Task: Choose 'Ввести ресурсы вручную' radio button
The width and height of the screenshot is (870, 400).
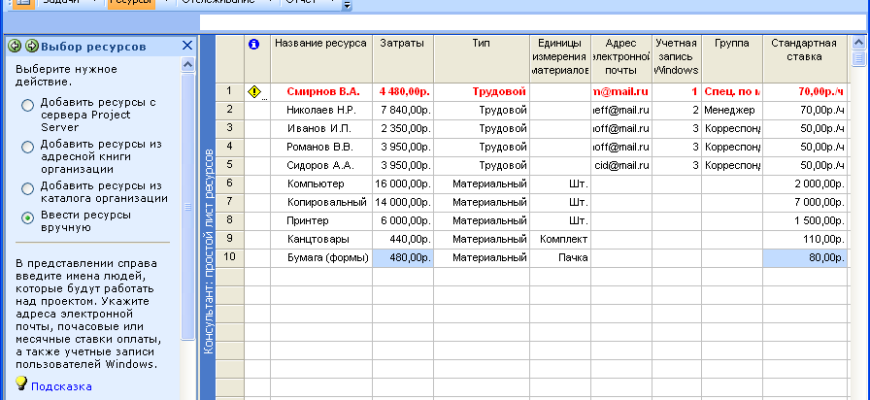Action: pyautogui.click(x=27, y=217)
